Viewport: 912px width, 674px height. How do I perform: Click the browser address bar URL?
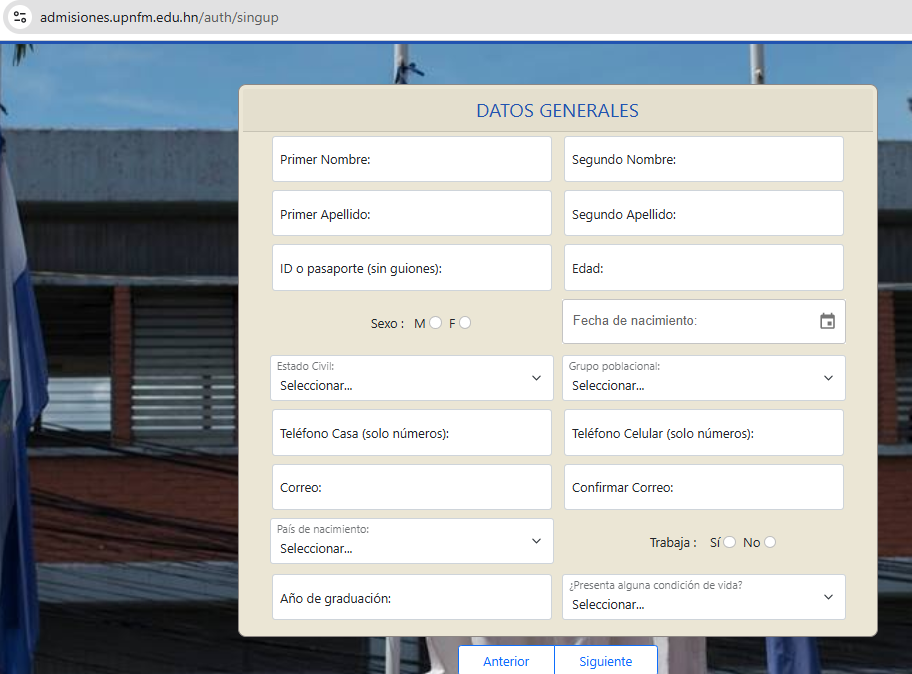159,17
